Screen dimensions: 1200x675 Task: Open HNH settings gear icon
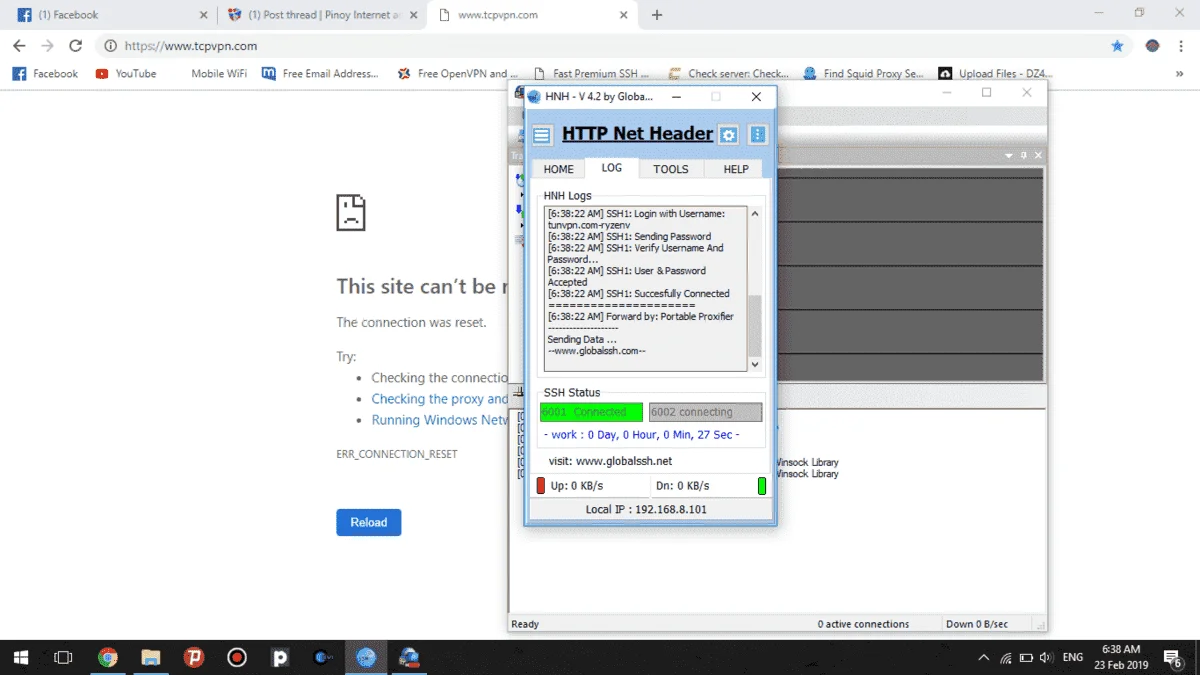pyautogui.click(x=729, y=135)
